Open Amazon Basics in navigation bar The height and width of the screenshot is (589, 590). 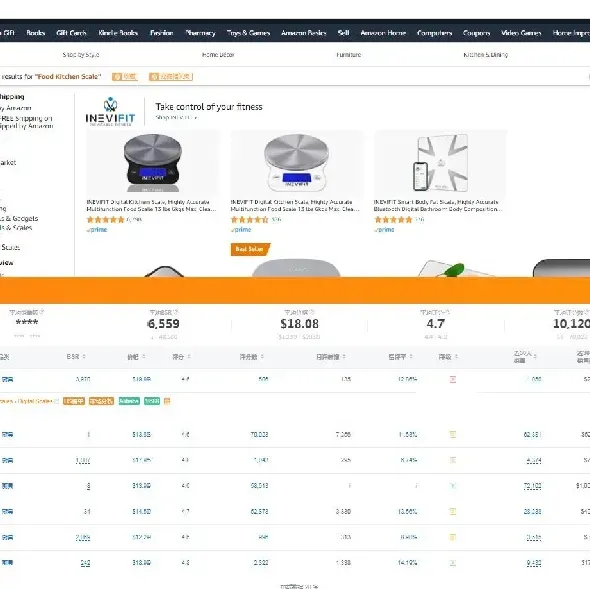click(304, 33)
